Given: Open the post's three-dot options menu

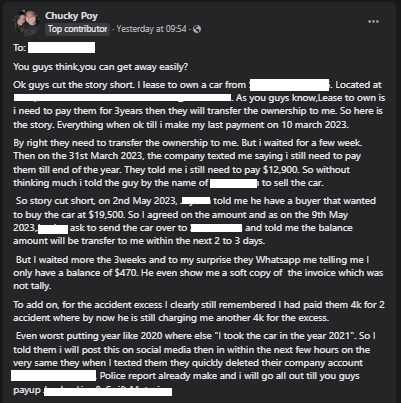Looking at the screenshot, I should (373, 22).
